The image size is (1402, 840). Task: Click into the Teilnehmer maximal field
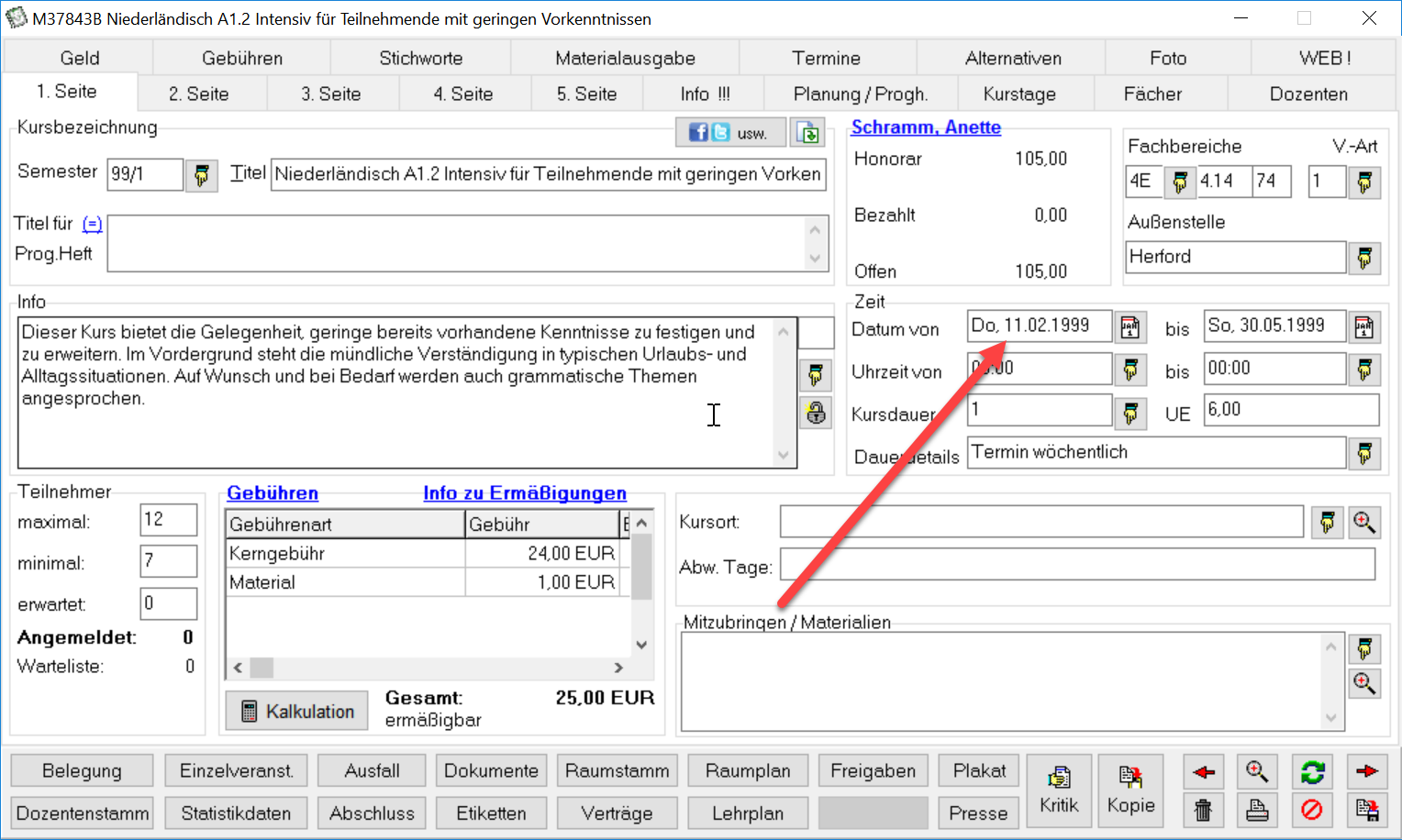pos(169,520)
